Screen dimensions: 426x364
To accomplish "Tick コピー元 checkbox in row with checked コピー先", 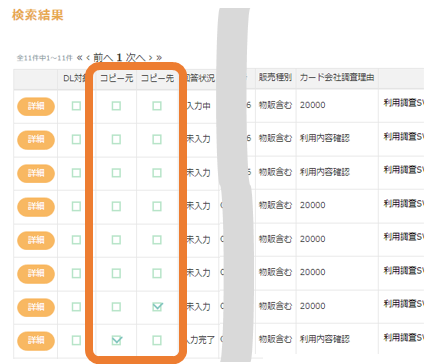I will (x=116, y=306).
